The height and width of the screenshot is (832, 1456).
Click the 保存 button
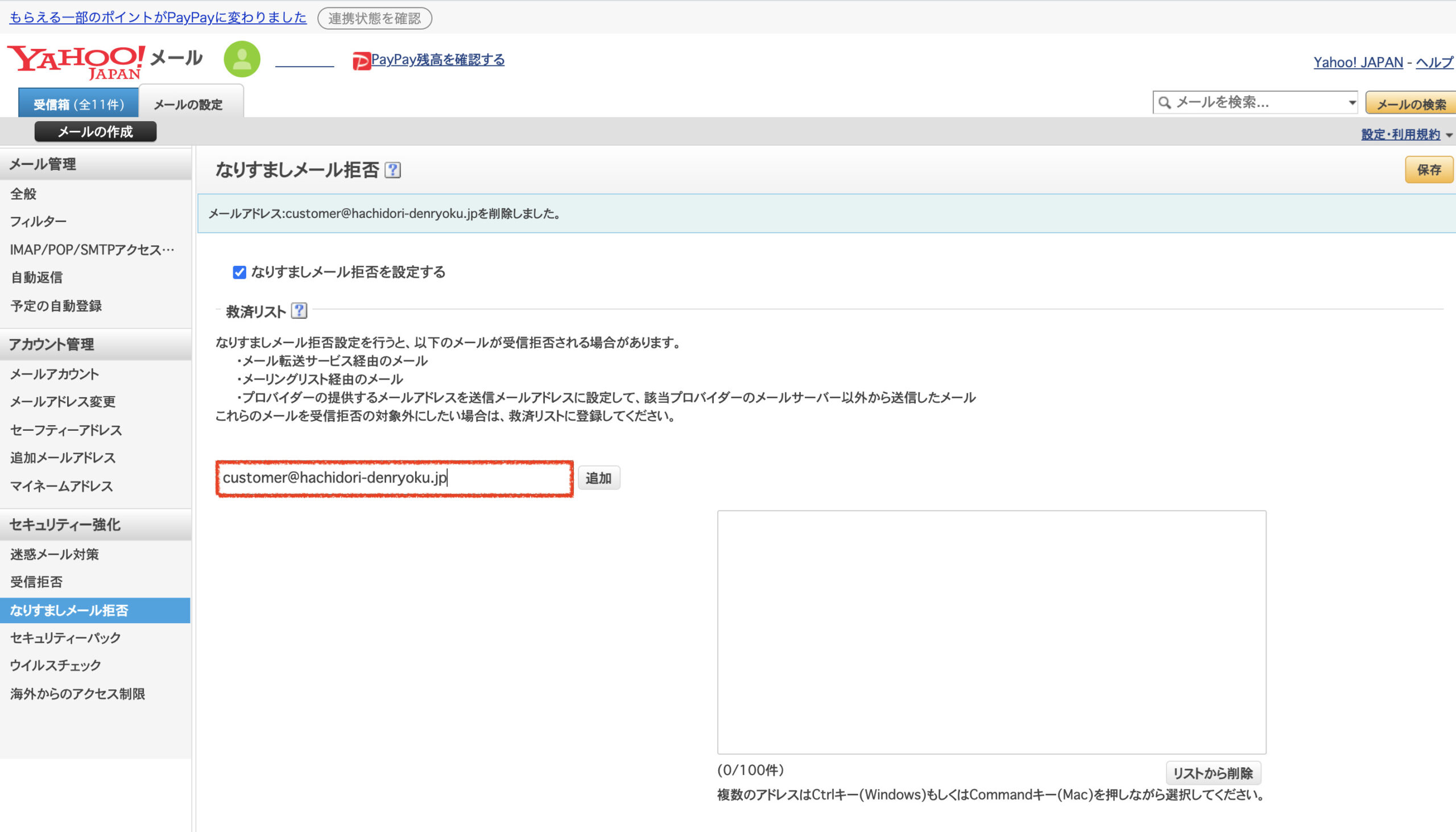click(1429, 170)
